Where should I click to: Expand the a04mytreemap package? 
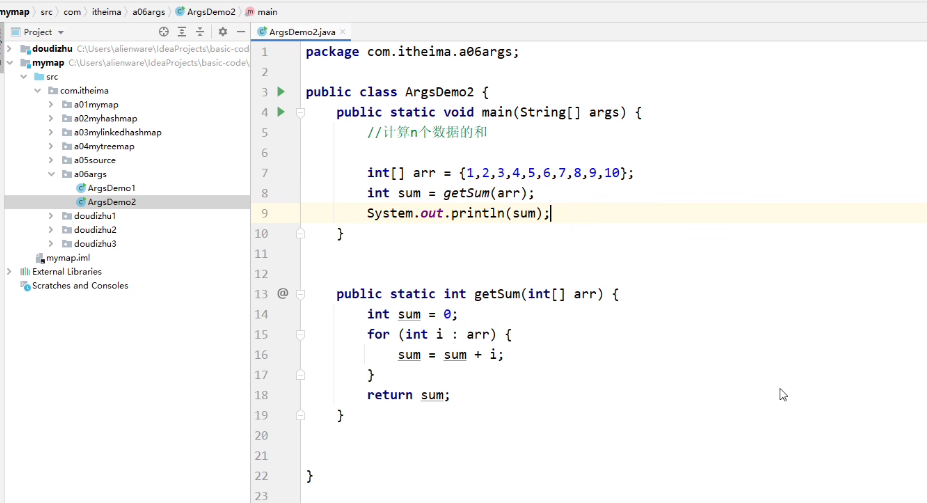pos(51,146)
